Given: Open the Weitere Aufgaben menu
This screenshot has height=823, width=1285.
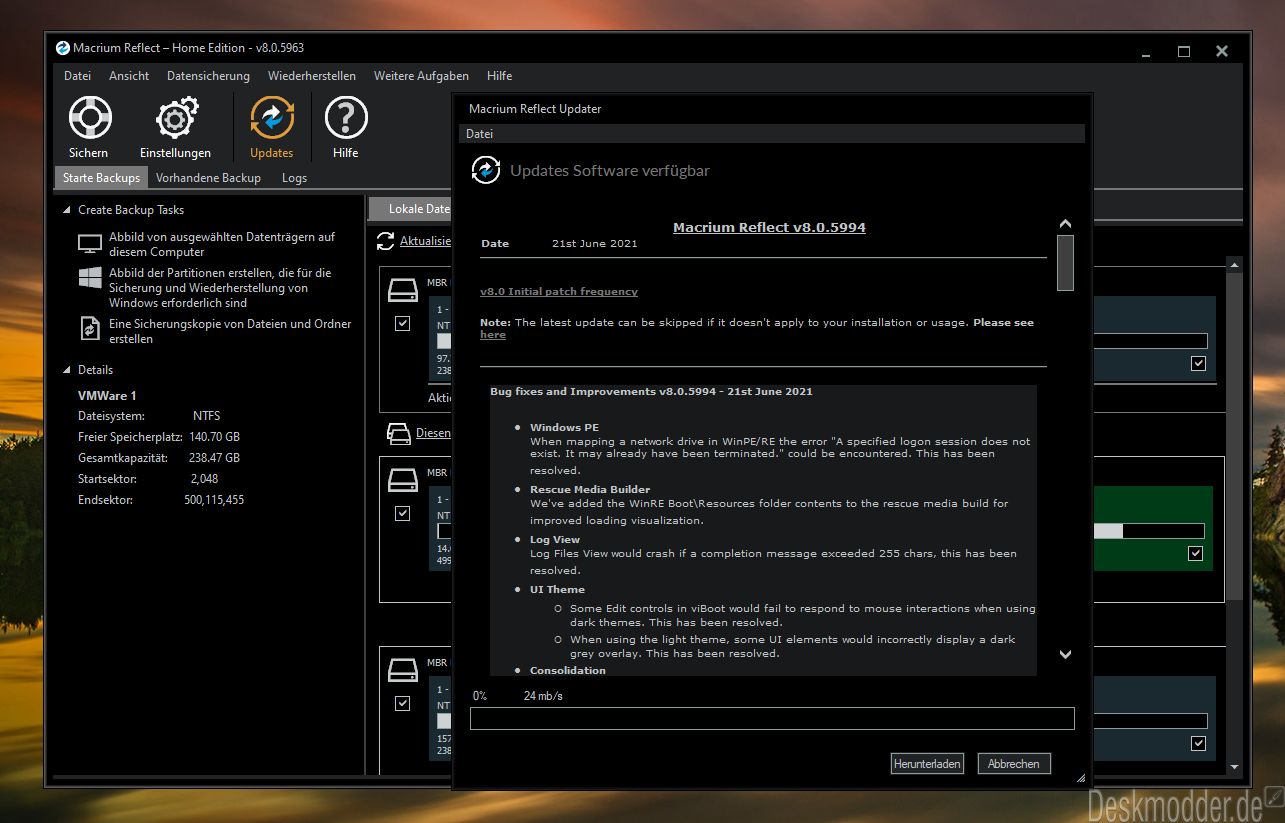Looking at the screenshot, I should click(421, 76).
